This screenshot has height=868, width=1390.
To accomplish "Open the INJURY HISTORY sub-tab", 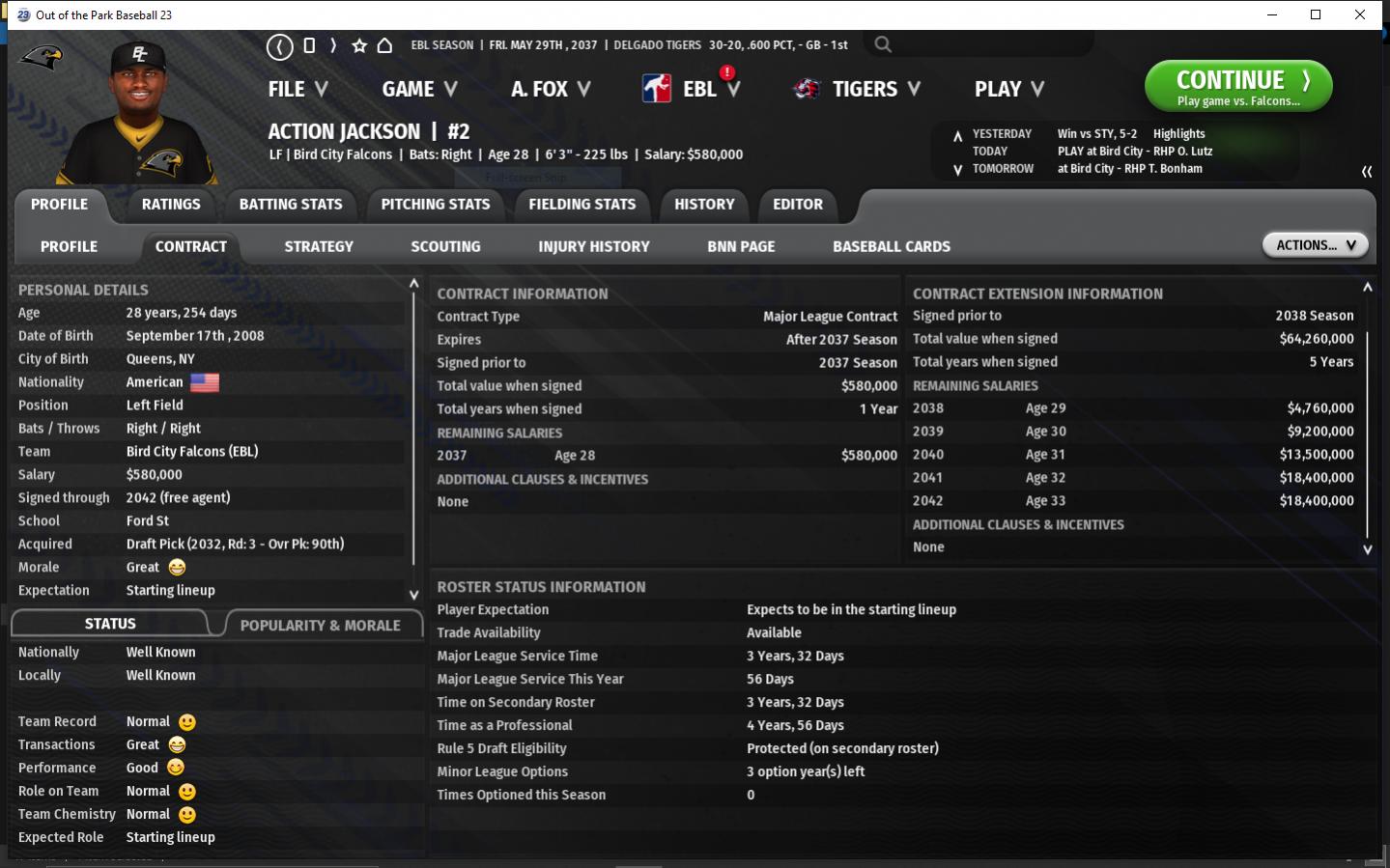I will (x=593, y=246).
